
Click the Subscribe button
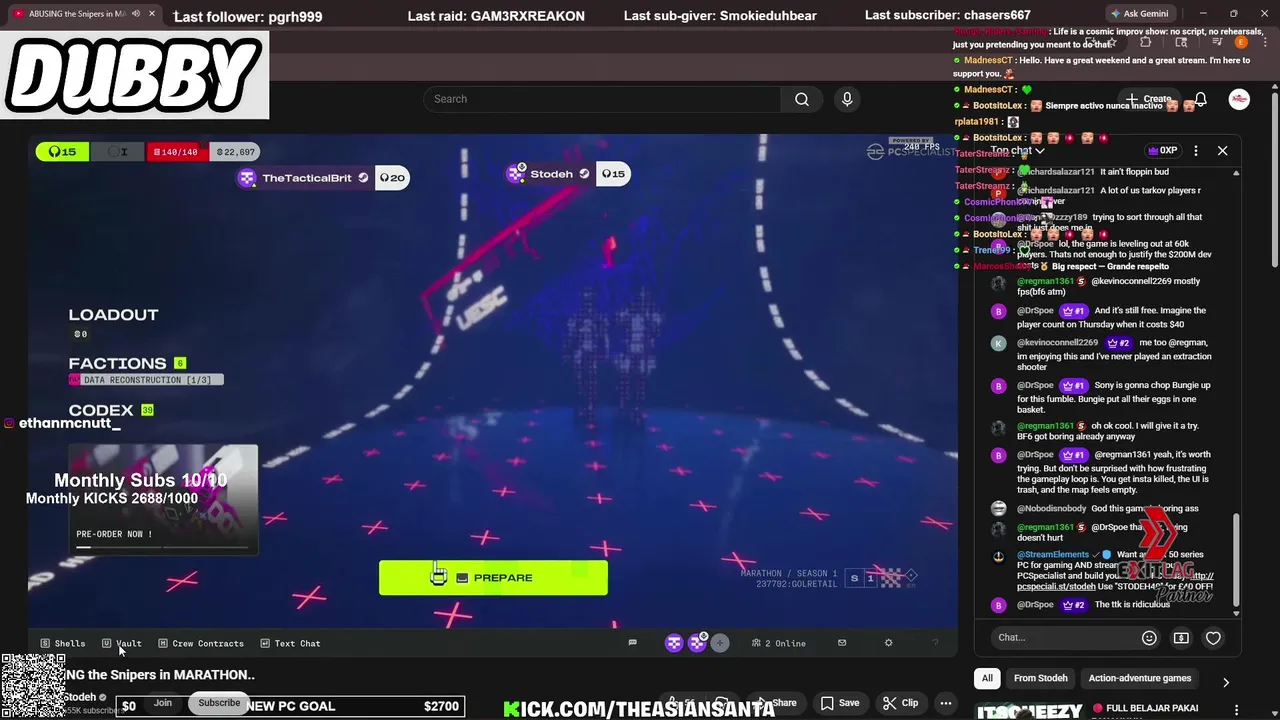[219, 703]
